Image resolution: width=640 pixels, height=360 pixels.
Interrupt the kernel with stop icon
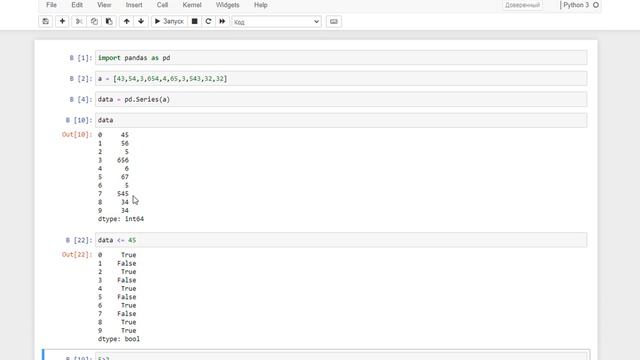tap(195, 21)
